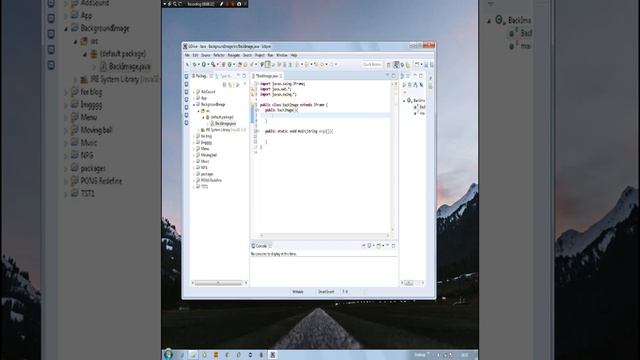Viewport: 640px width, 360px height.
Task: Collapse the src folder node
Action: coord(198,111)
